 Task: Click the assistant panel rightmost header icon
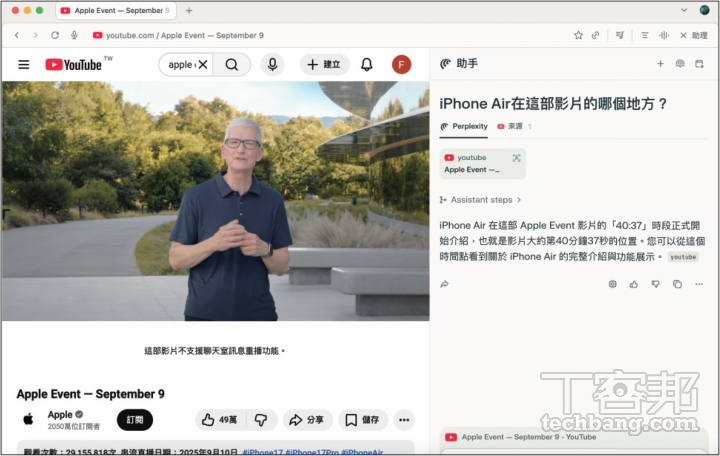699,64
